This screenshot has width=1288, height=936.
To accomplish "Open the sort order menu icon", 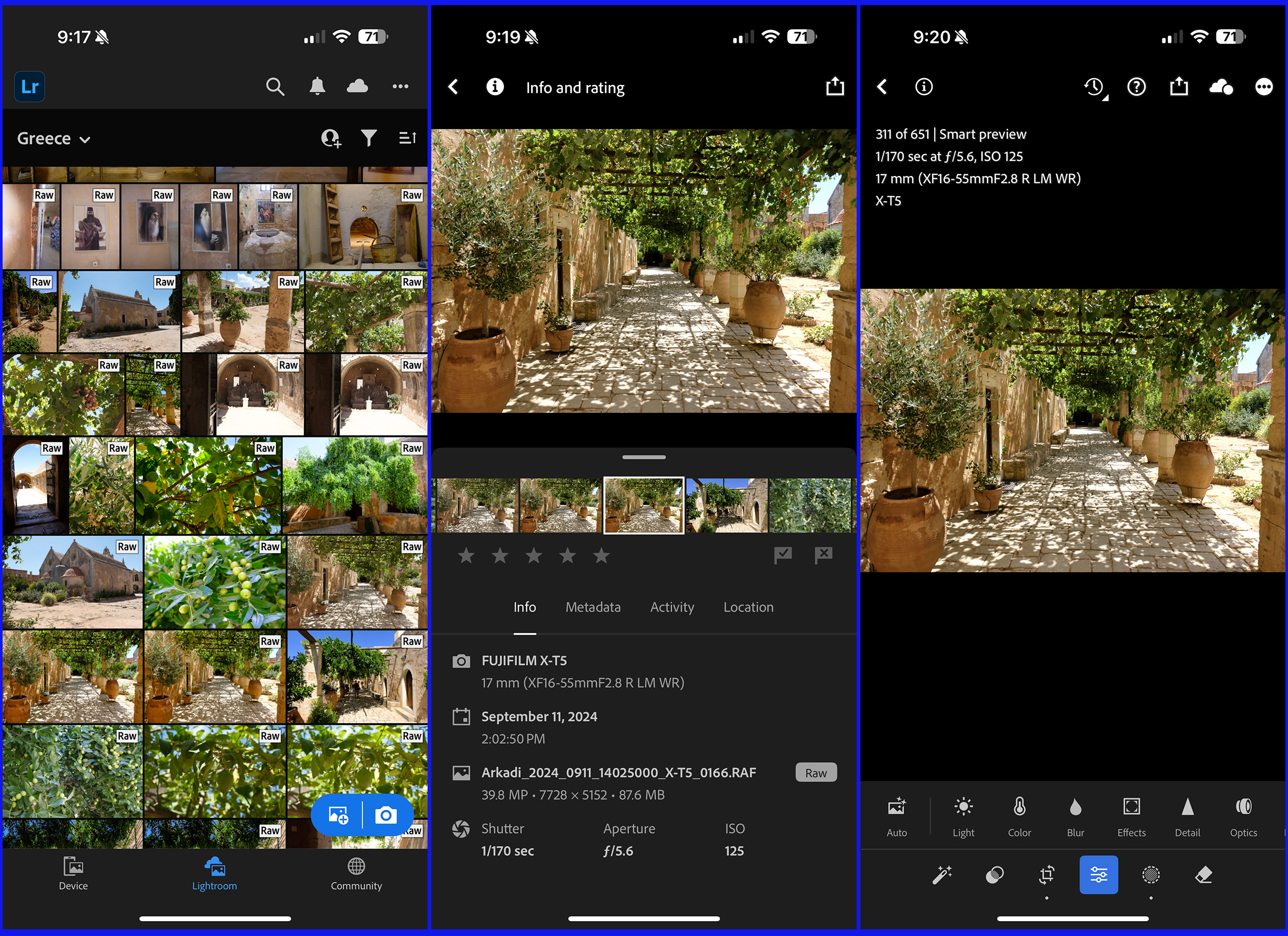I will pyautogui.click(x=407, y=138).
